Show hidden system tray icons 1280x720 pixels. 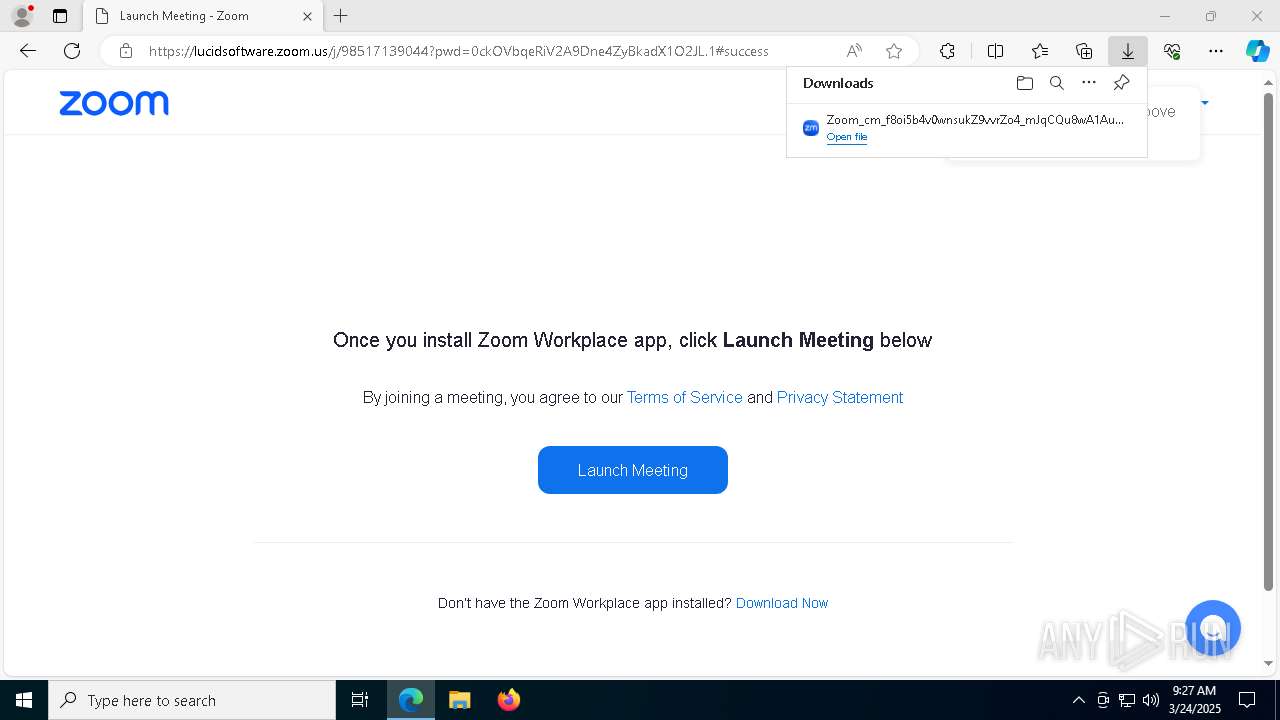(1078, 700)
